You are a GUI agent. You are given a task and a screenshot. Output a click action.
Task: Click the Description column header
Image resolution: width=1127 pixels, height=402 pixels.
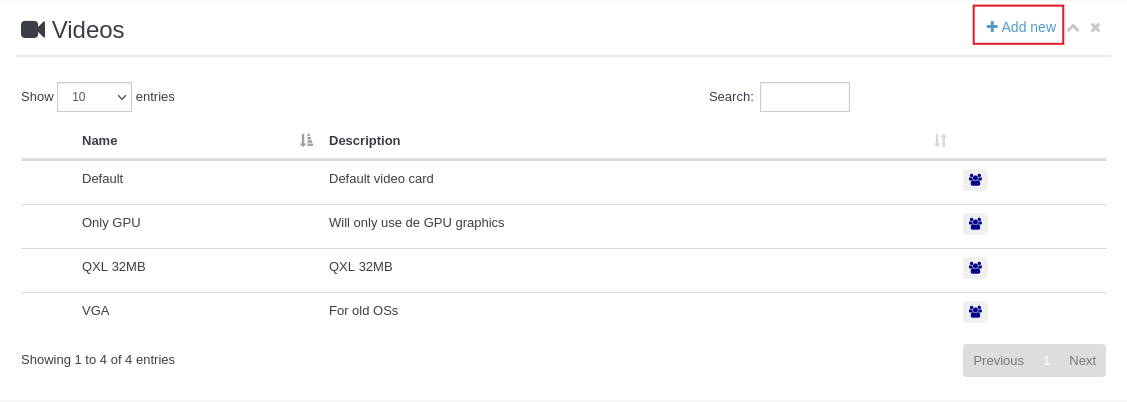click(x=365, y=141)
